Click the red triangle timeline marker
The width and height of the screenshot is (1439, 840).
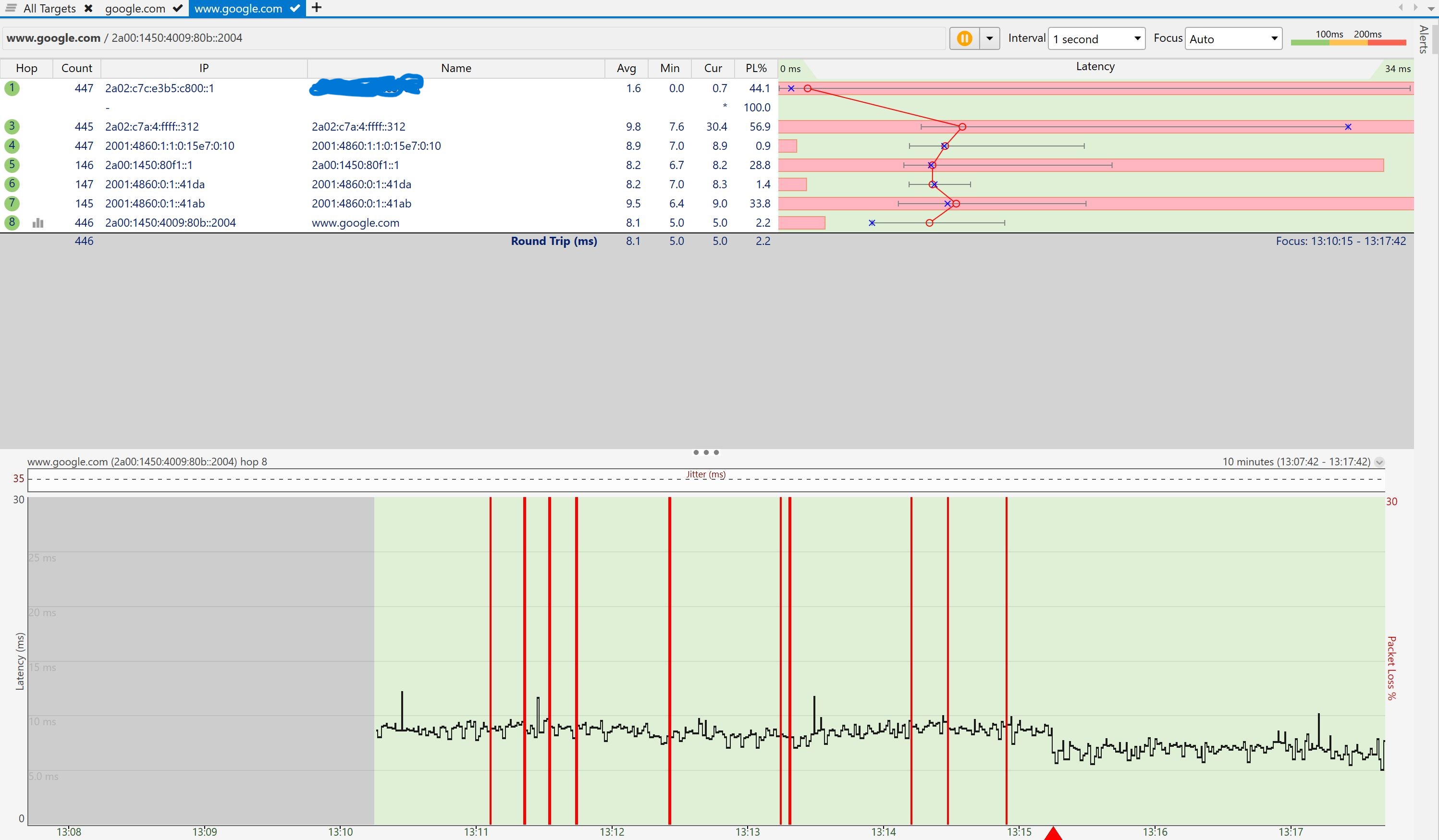click(1053, 833)
